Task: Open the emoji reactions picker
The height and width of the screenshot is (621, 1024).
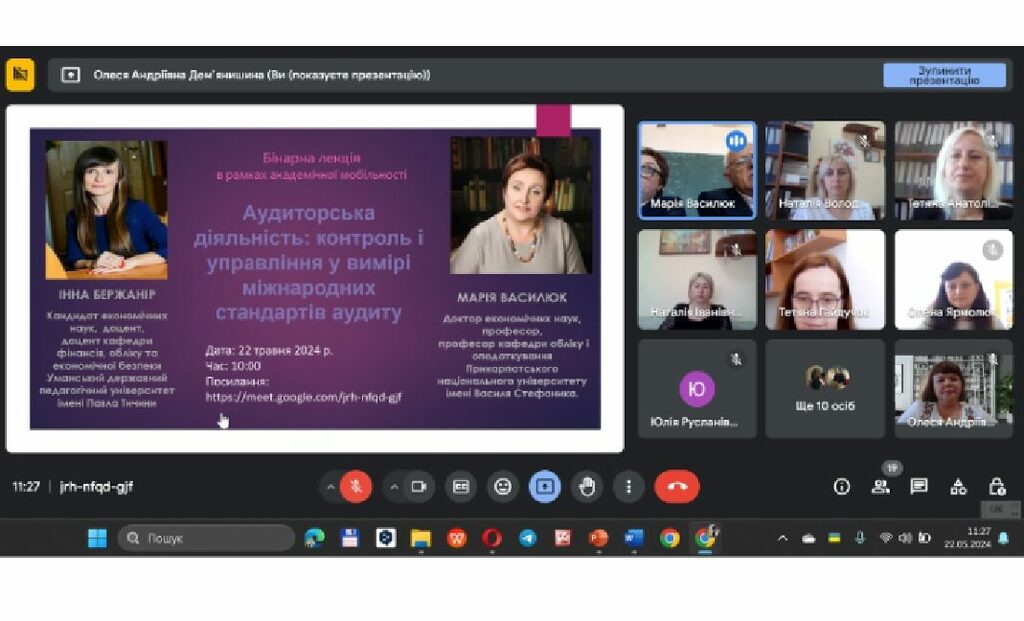Action: [x=503, y=487]
